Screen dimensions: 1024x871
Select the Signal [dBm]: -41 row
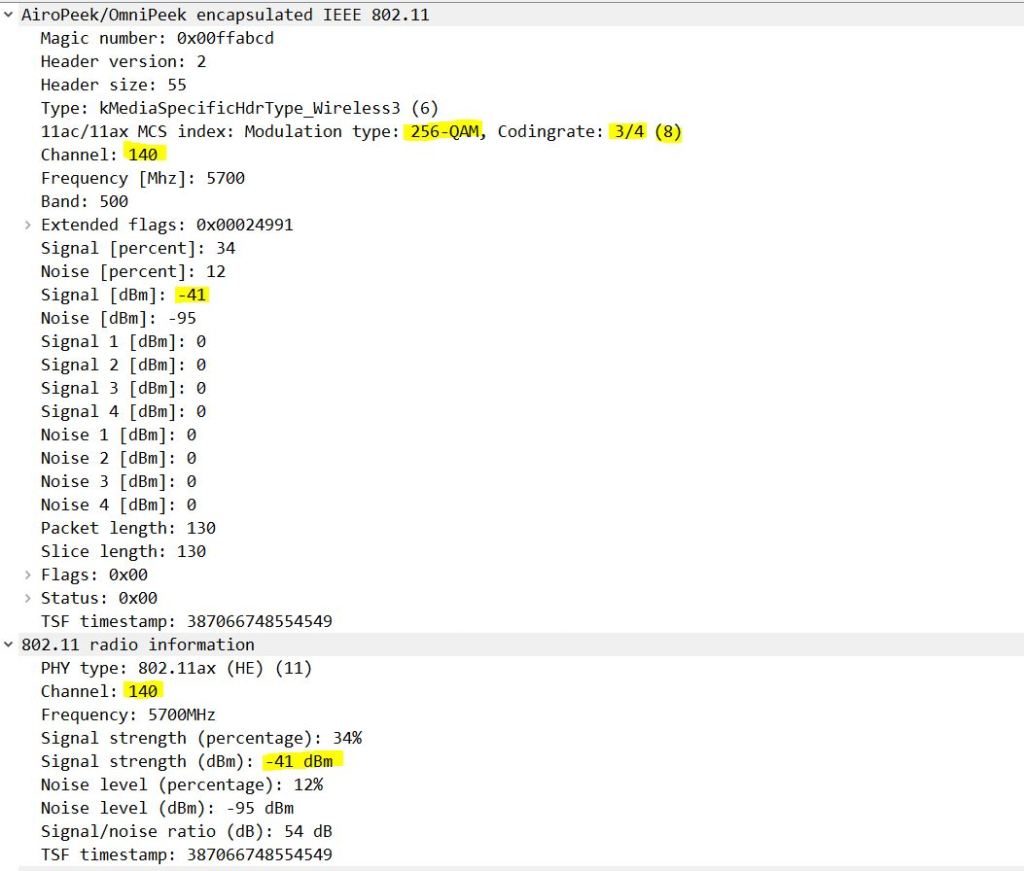pyautogui.click(x=125, y=295)
